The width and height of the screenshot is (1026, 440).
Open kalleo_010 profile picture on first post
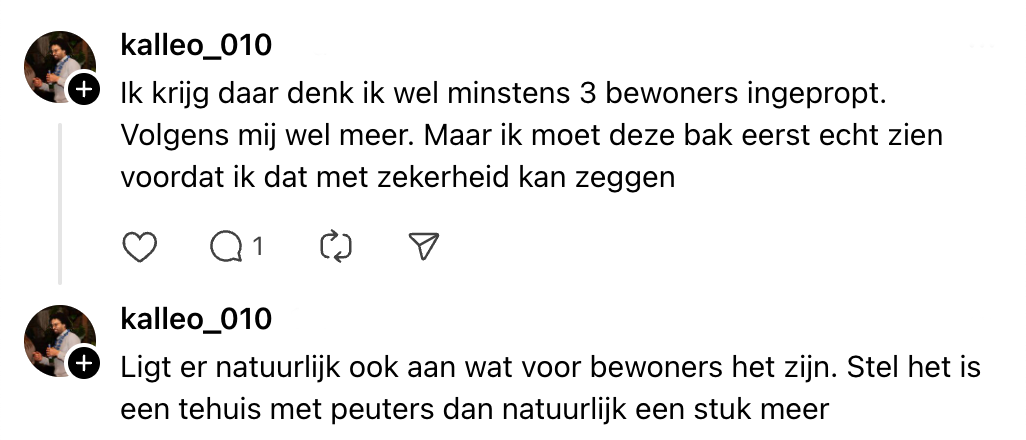point(56,65)
